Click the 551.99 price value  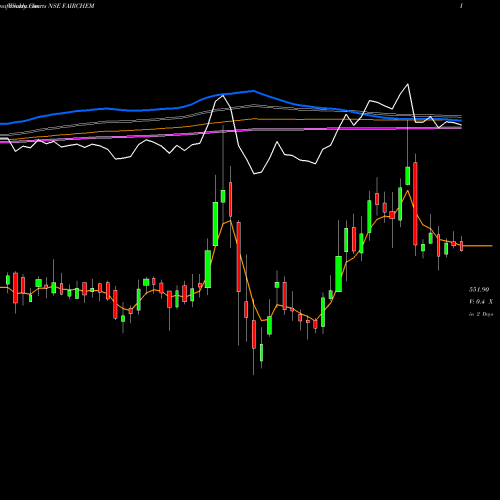[x=479, y=289]
